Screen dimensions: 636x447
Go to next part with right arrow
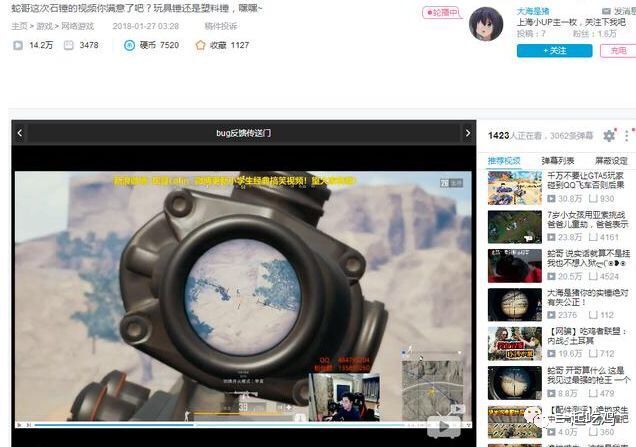click(468, 133)
